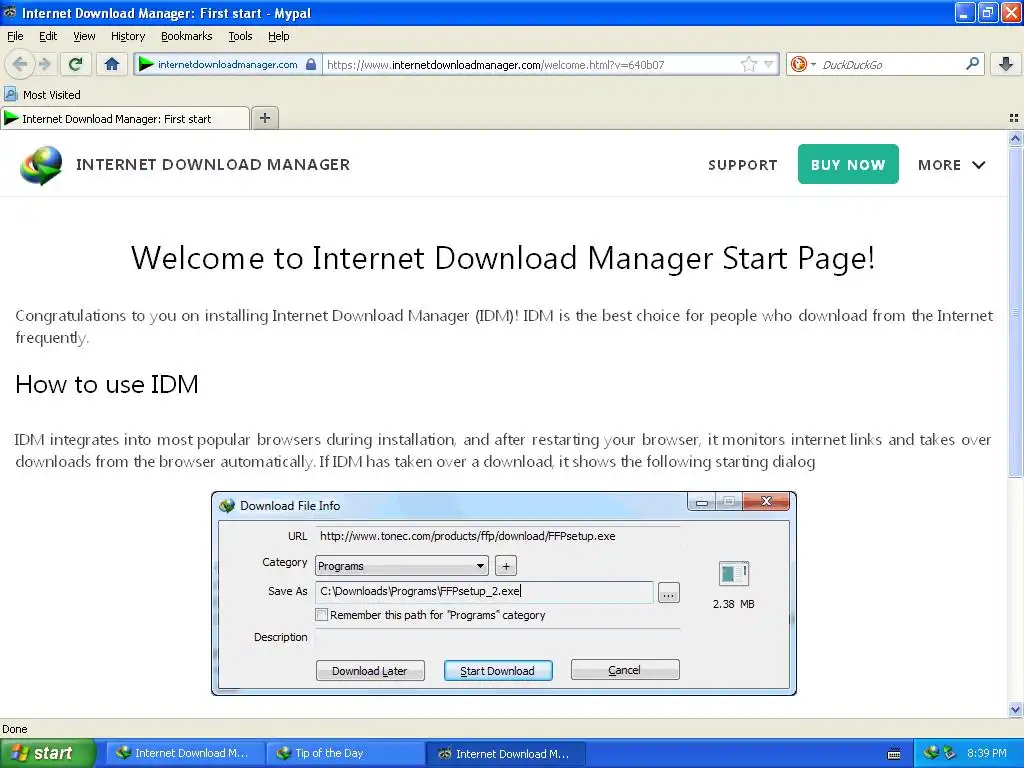
Task: Click the 'Done' status bar text
Action: (x=14, y=729)
